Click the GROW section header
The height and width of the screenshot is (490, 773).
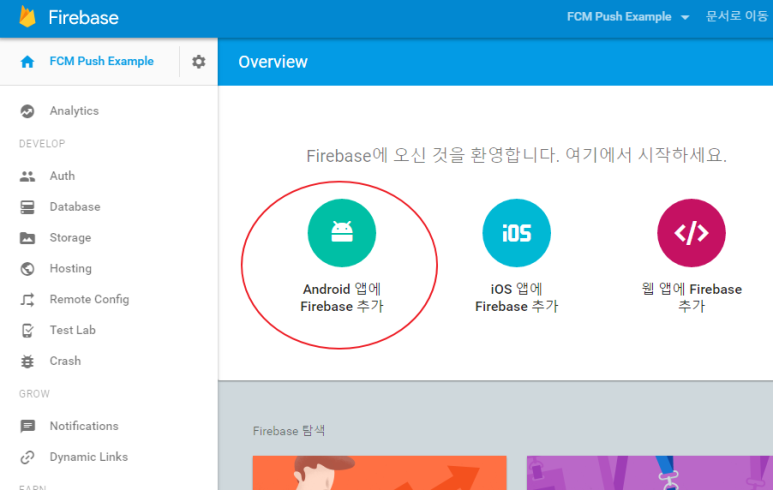tap(34, 394)
